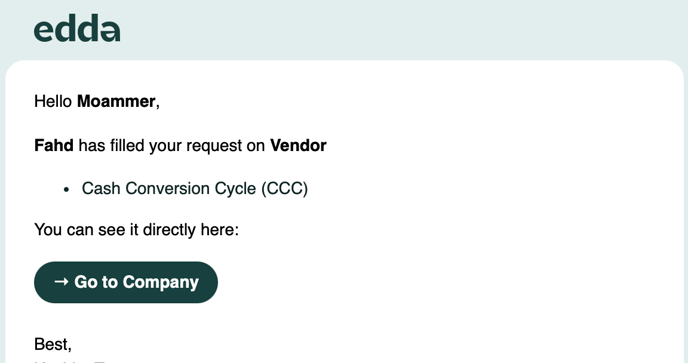Click the word Hello in the greeting
This screenshot has width=688, height=363.
tap(53, 101)
